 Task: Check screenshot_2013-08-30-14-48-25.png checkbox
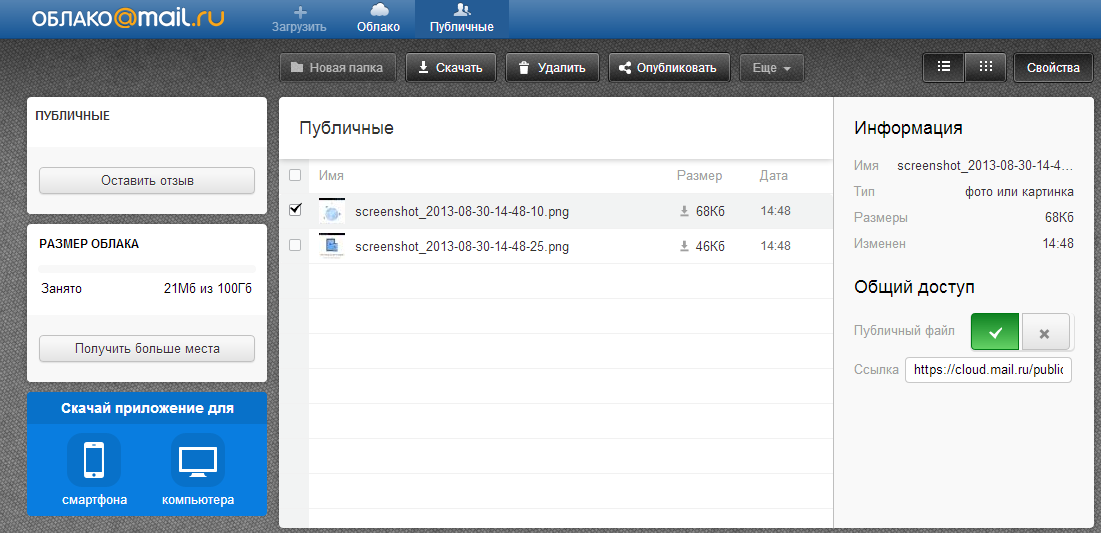point(295,245)
